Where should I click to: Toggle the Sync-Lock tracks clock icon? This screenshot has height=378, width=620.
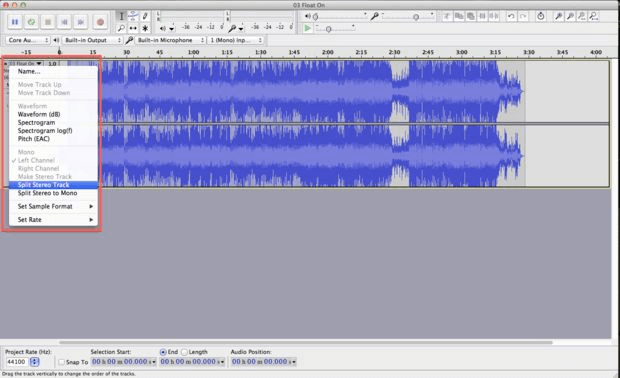pyautogui.click(x=541, y=16)
